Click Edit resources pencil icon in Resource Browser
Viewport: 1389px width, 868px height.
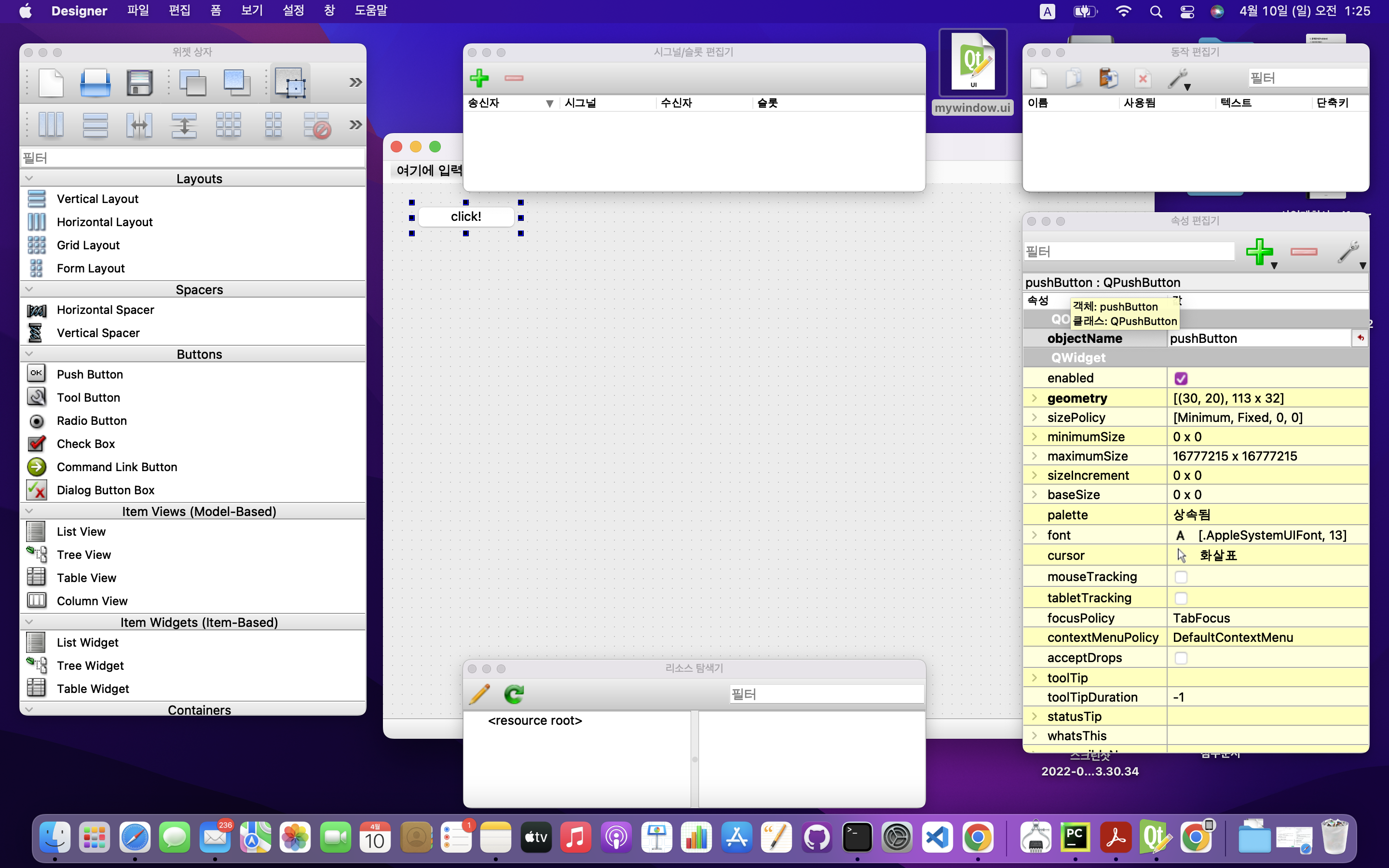tap(479, 694)
